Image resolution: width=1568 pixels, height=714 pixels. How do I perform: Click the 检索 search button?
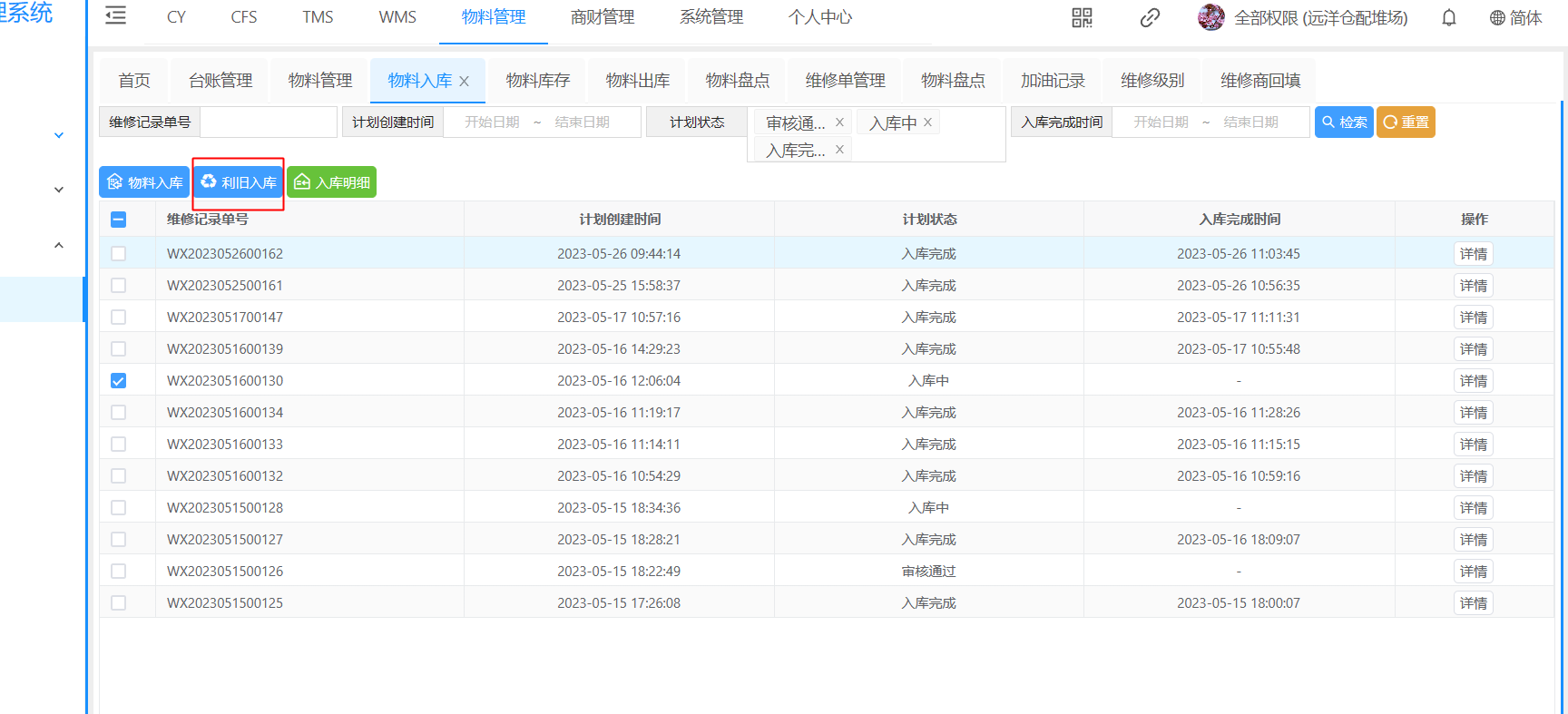coord(1344,122)
